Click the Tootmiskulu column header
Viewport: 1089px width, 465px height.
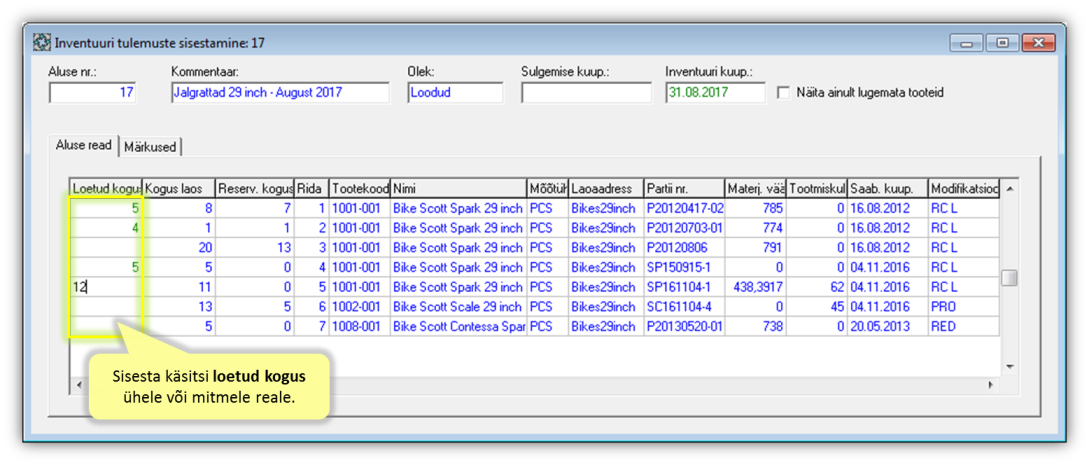click(817, 187)
